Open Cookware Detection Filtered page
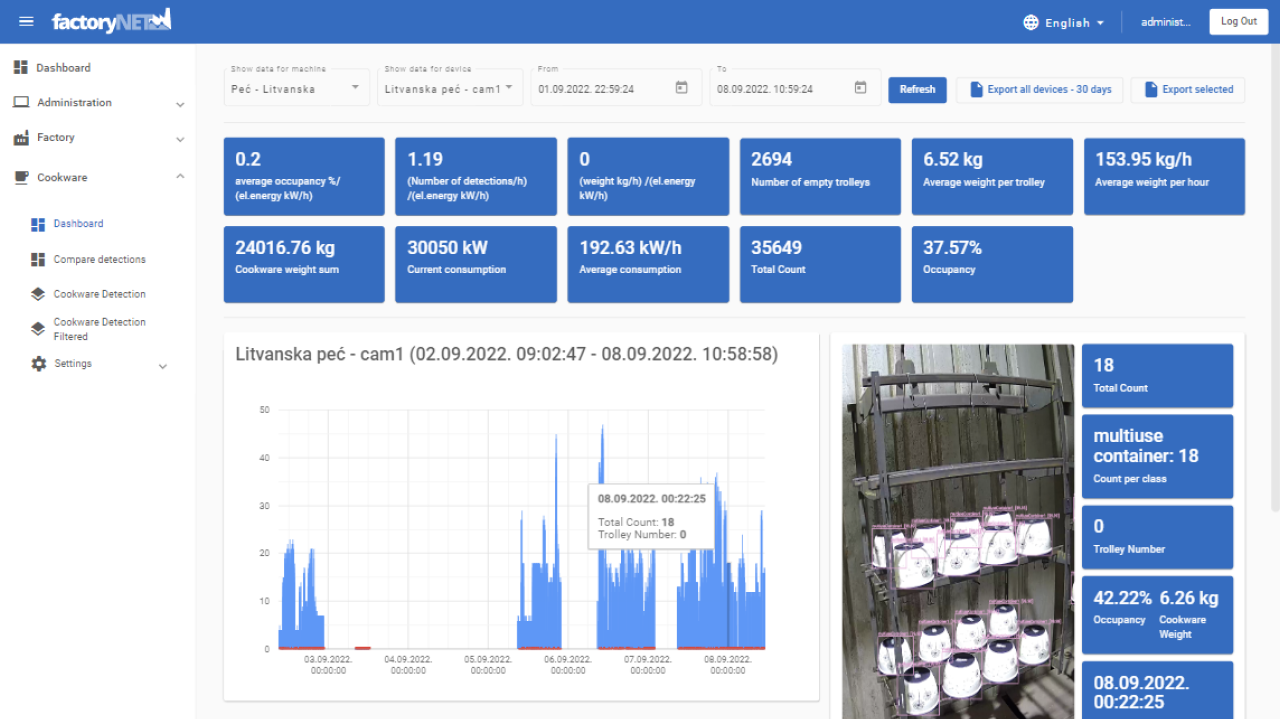This screenshot has width=1280, height=719. (98, 329)
